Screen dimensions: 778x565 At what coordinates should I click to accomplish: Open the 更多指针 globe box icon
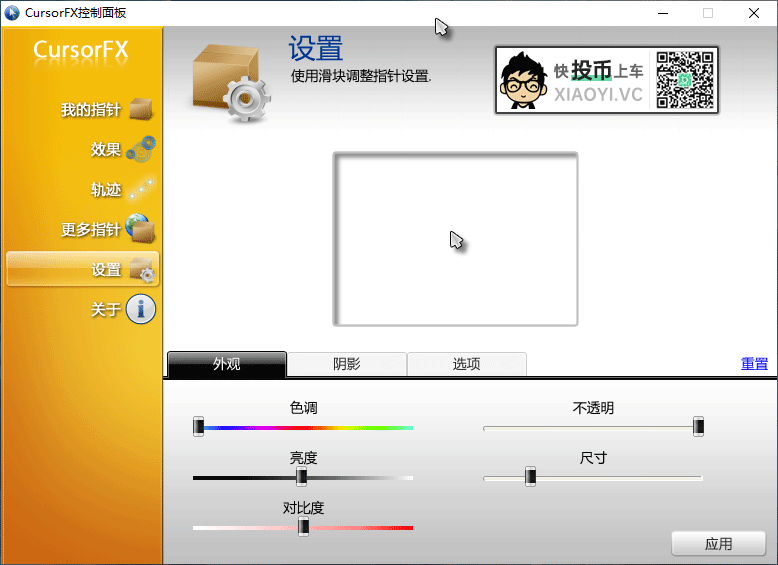(141, 229)
